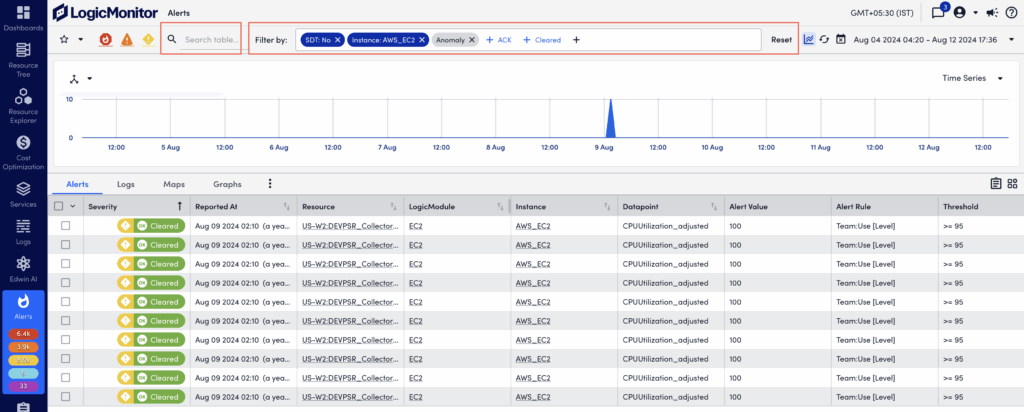The image size is (1024, 412).
Task: Switch to the Logs tab
Action: pos(126,184)
